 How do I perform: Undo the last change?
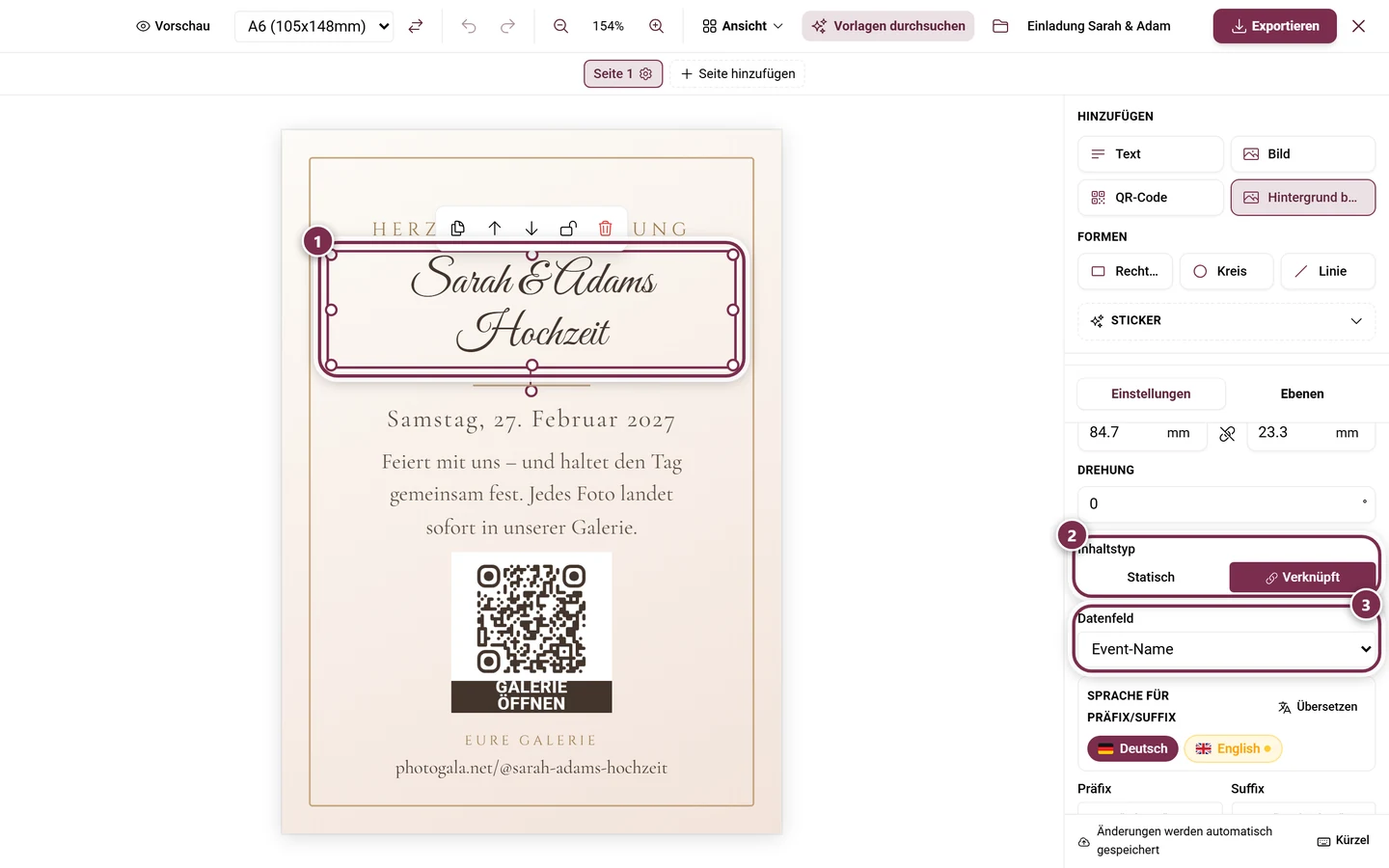click(469, 26)
